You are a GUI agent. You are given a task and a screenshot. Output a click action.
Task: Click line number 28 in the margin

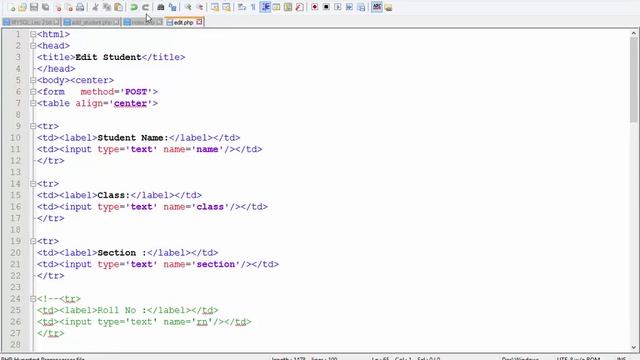(16, 344)
